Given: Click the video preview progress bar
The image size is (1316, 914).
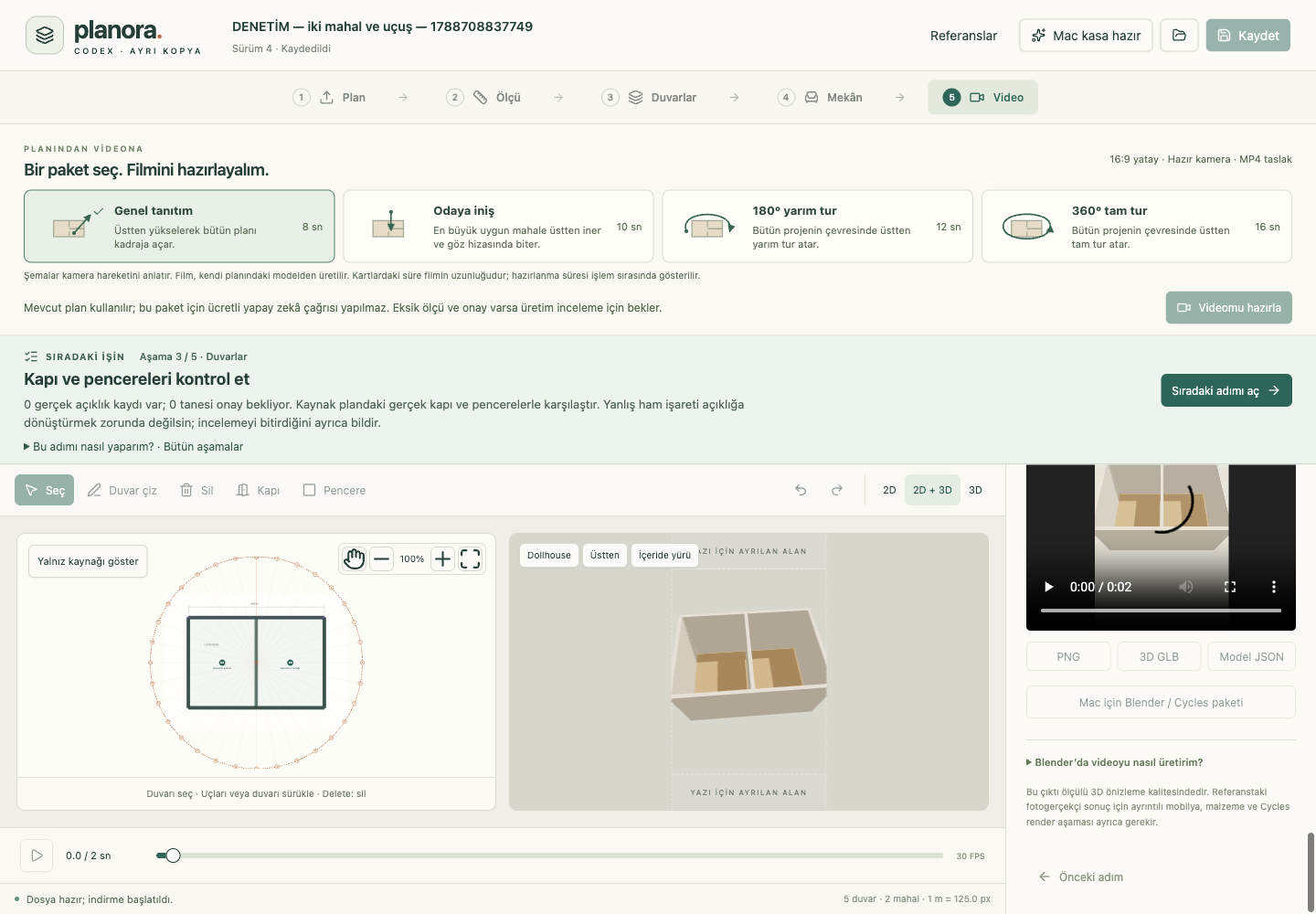Looking at the screenshot, I should (x=1161, y=610).
